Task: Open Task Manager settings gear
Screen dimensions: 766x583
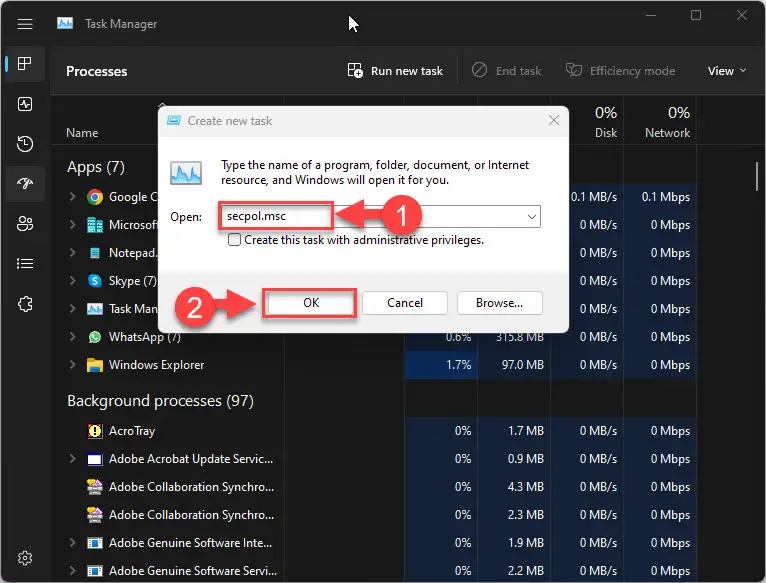Action: 25,558
